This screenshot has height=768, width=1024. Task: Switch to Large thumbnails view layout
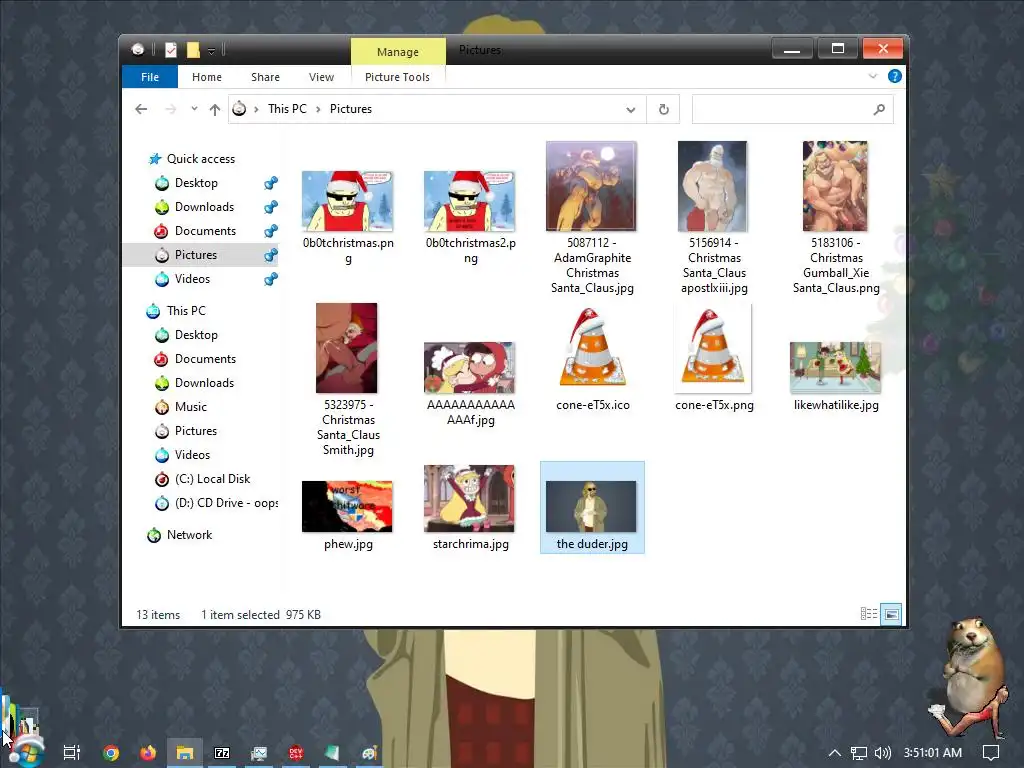pyautogui.click(x=891, y=614)
